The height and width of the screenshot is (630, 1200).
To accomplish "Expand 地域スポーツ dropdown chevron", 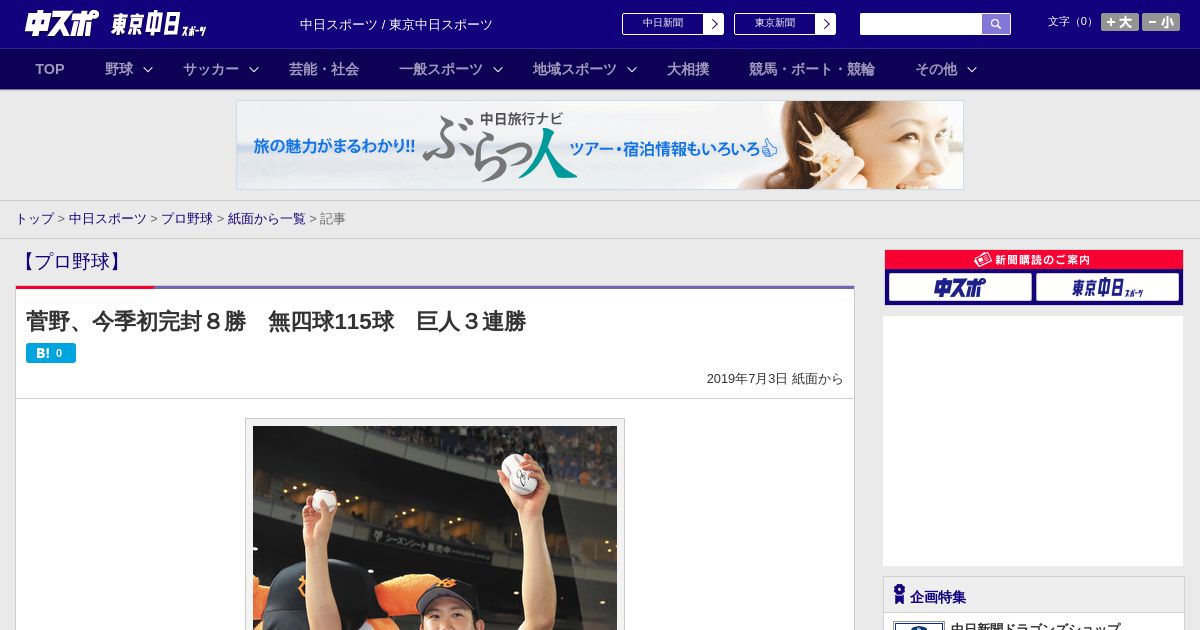I will pos(632,69).
